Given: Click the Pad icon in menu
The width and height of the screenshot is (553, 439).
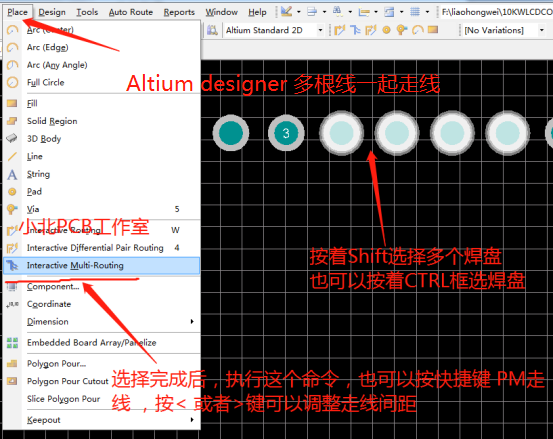Looking at the screenshot, I should click(x=12, y=191).
